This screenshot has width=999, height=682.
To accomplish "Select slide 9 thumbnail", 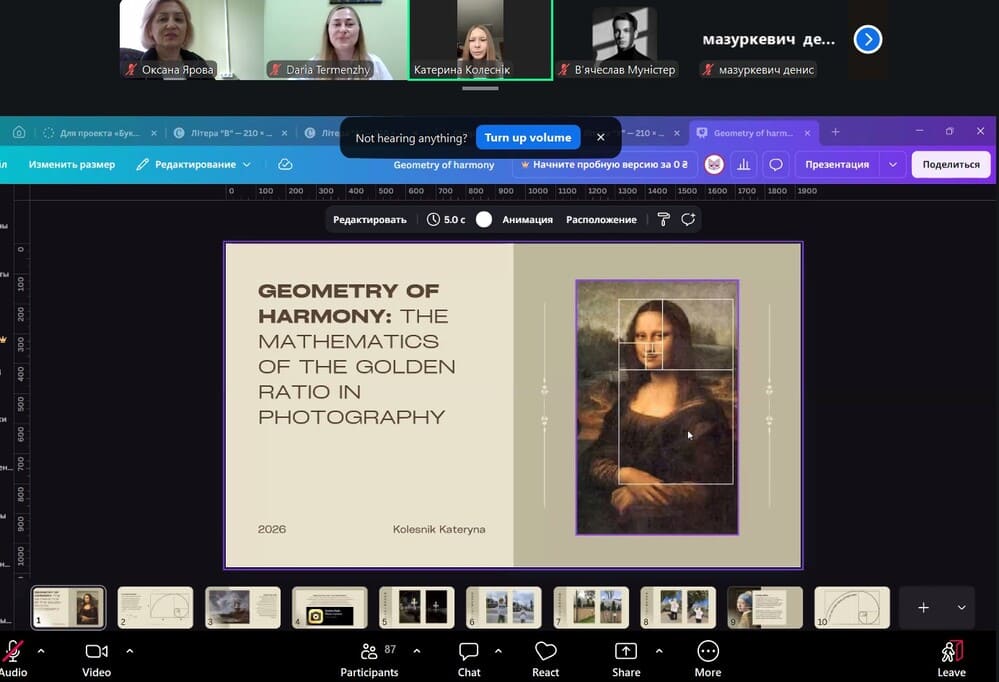I will click(765, 607).
